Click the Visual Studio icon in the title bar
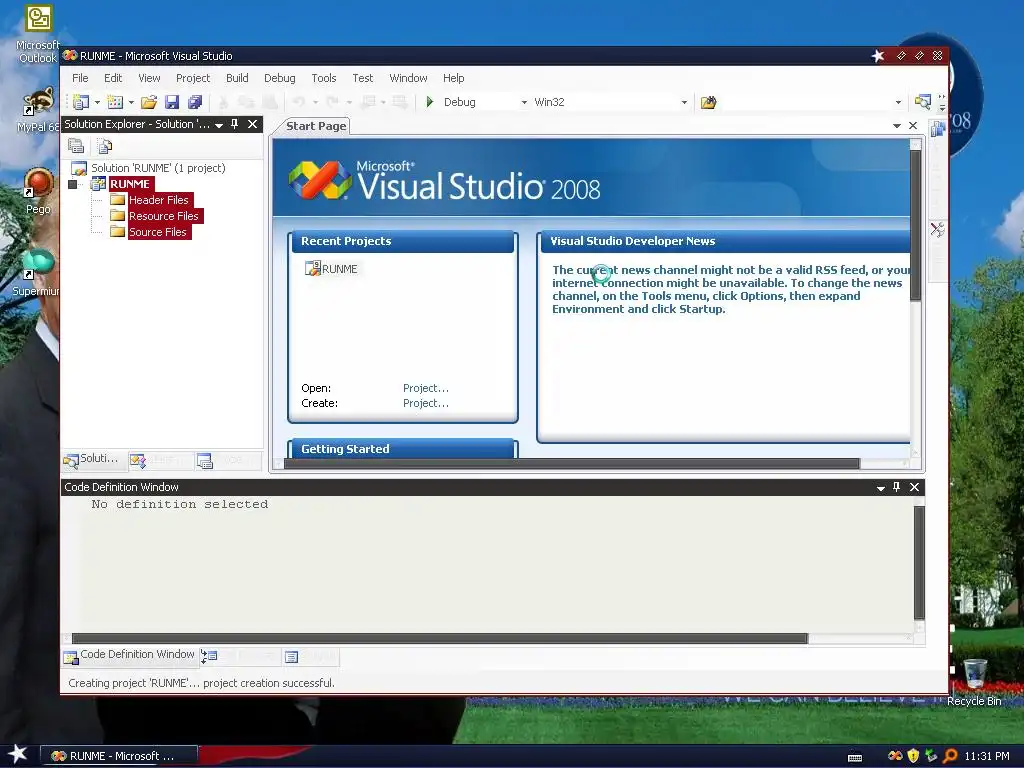Image resolution: width=1024 pixels, height=768 pixels. (x=70, y=56)
